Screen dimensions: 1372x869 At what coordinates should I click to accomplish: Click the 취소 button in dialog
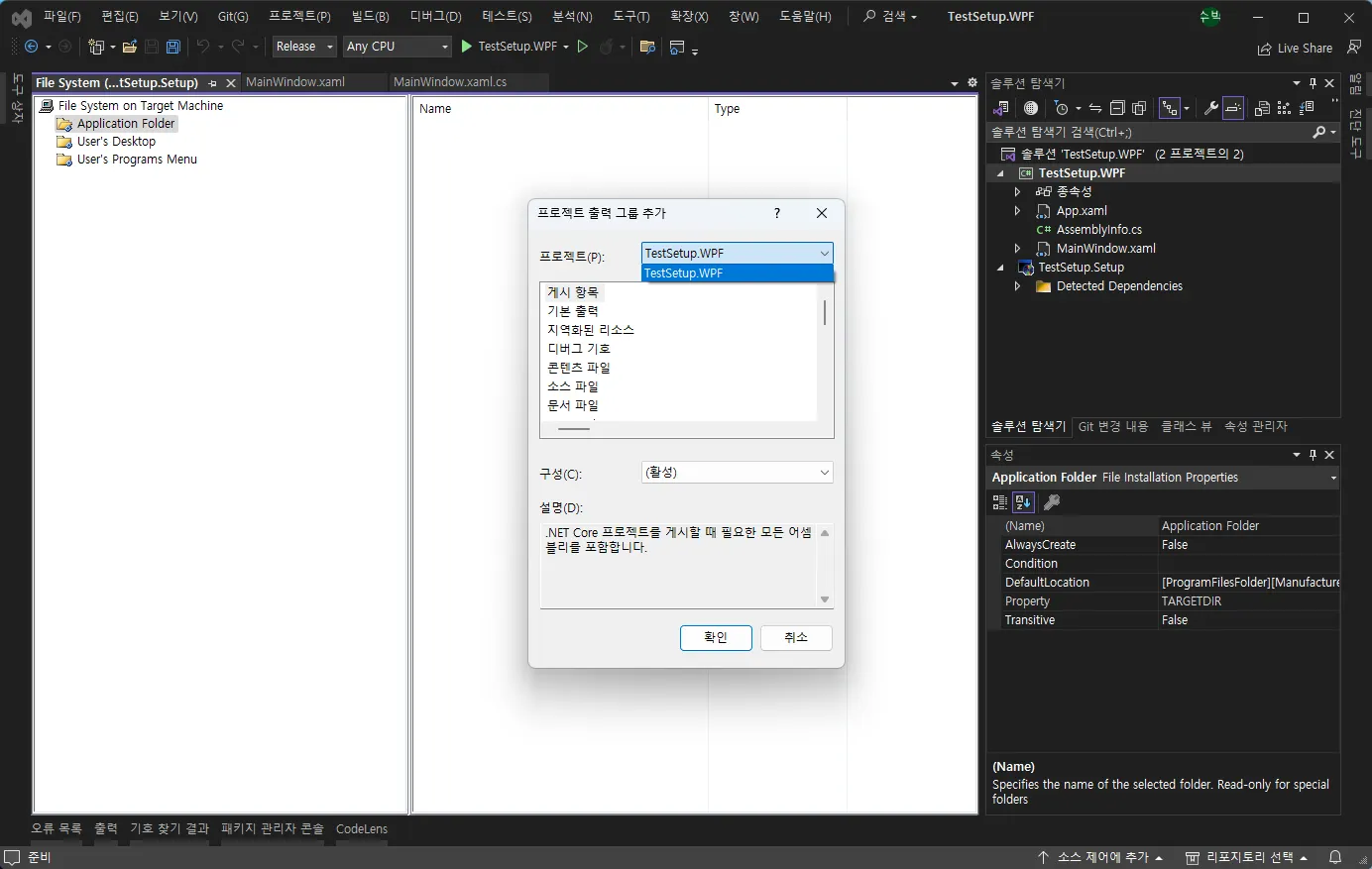point(796,637)
